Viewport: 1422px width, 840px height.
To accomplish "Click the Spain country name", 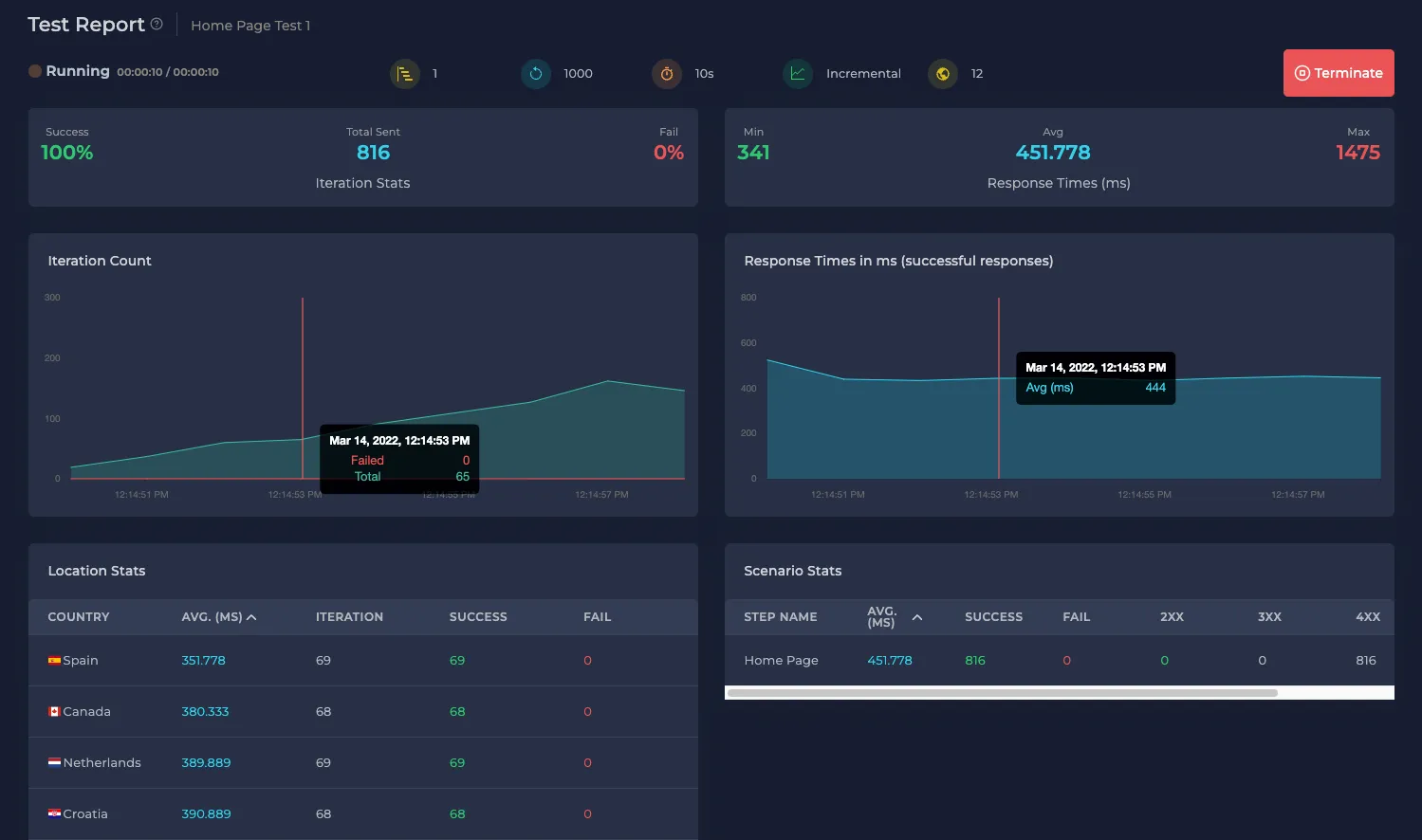I will pyautogui.click(x=81, y=660).
